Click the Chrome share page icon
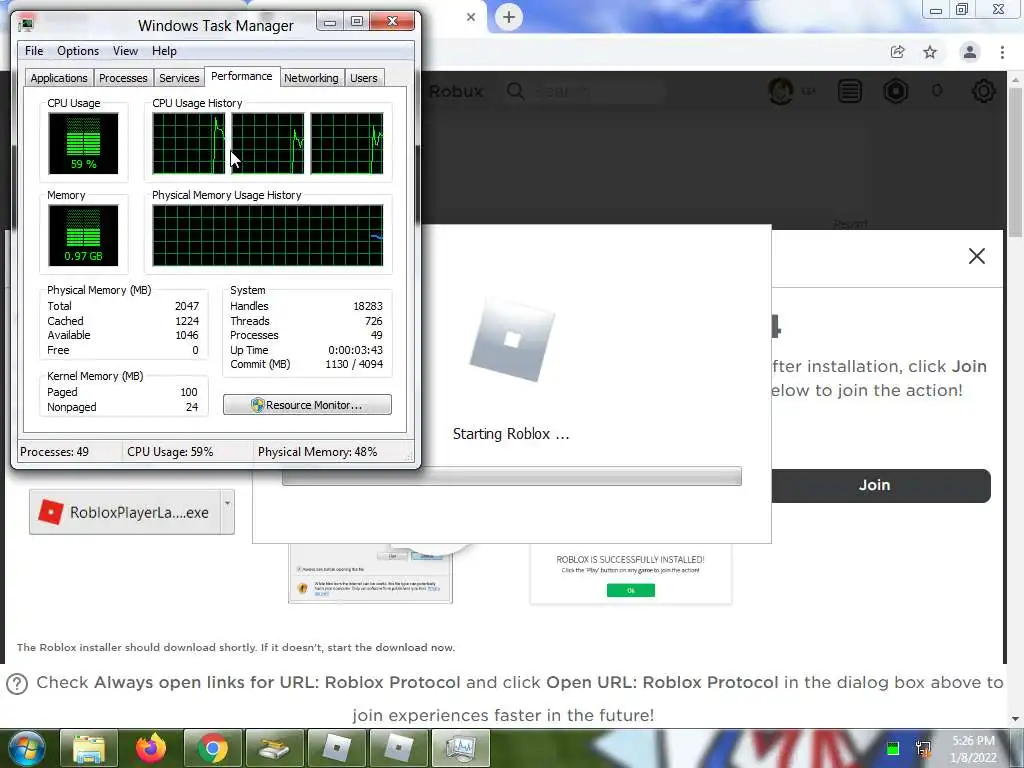The height and width of the screenshot is (768, 1024). click(x=898, y=52)
